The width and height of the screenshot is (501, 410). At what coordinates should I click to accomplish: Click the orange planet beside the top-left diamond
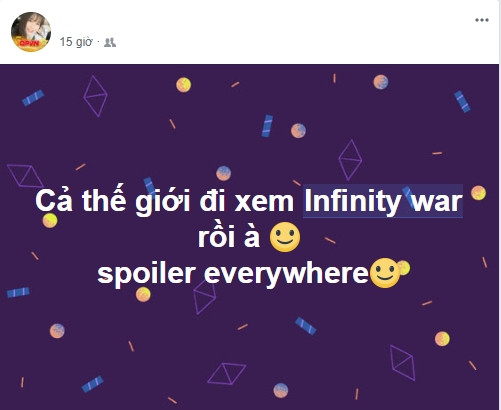click(184, 85)
